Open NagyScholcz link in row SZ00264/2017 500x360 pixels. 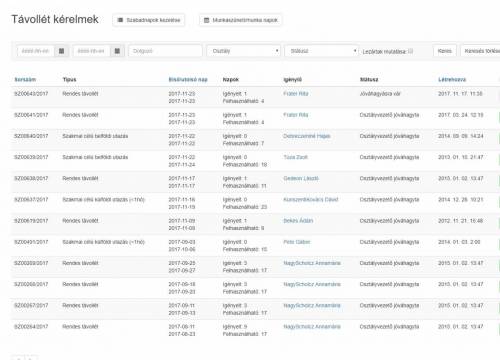pyautogui.click(x=312, y=327)
